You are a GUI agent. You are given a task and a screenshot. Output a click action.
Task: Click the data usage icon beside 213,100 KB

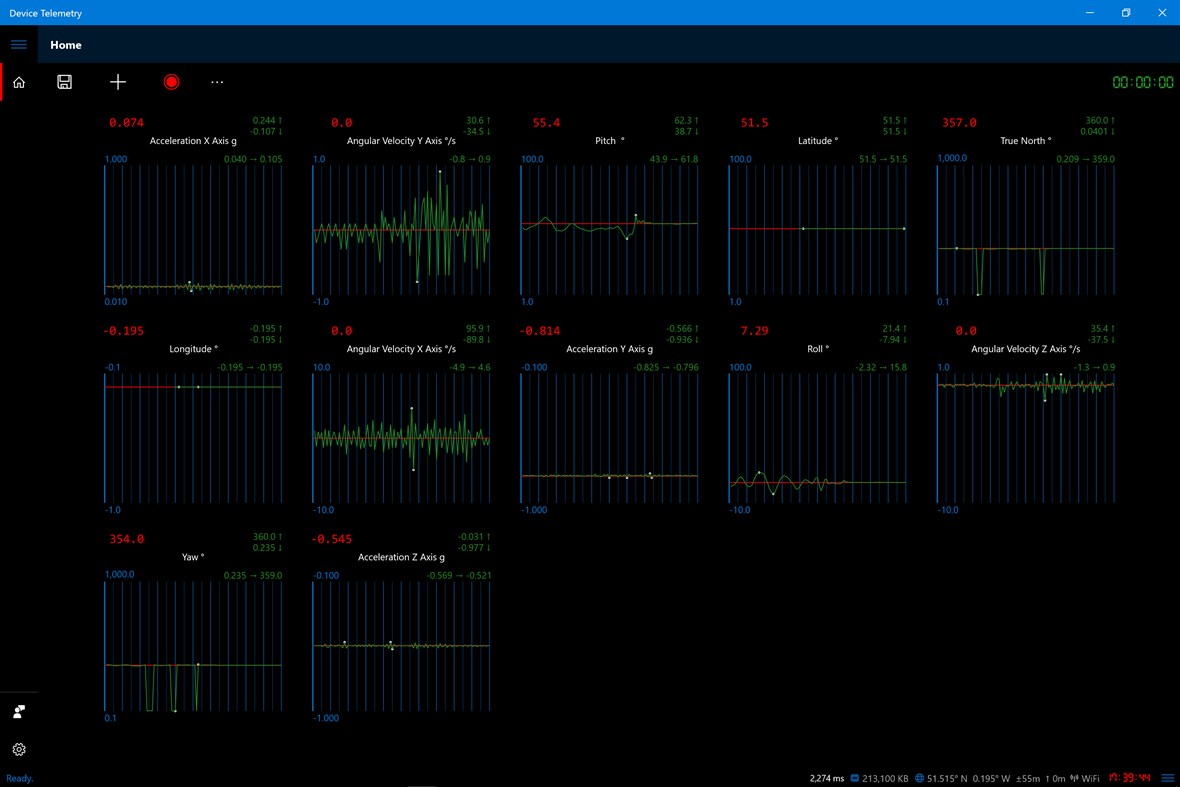point(854,777)
